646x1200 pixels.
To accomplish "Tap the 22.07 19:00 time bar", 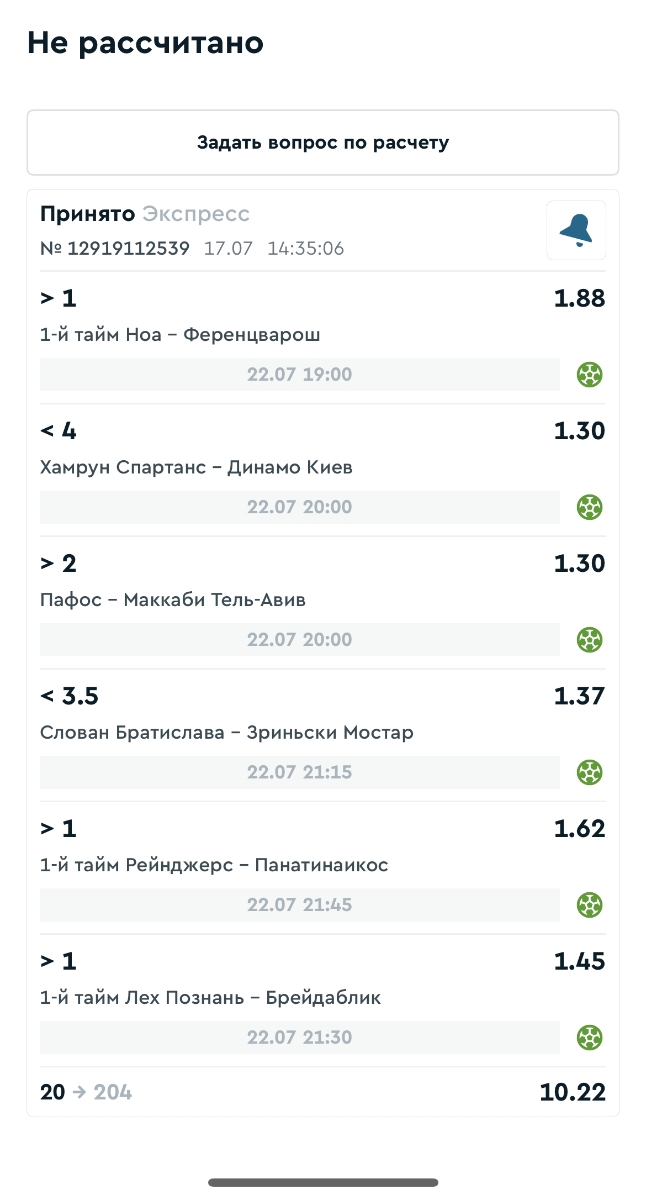I will pyautogui.click(x=299, y=375).
